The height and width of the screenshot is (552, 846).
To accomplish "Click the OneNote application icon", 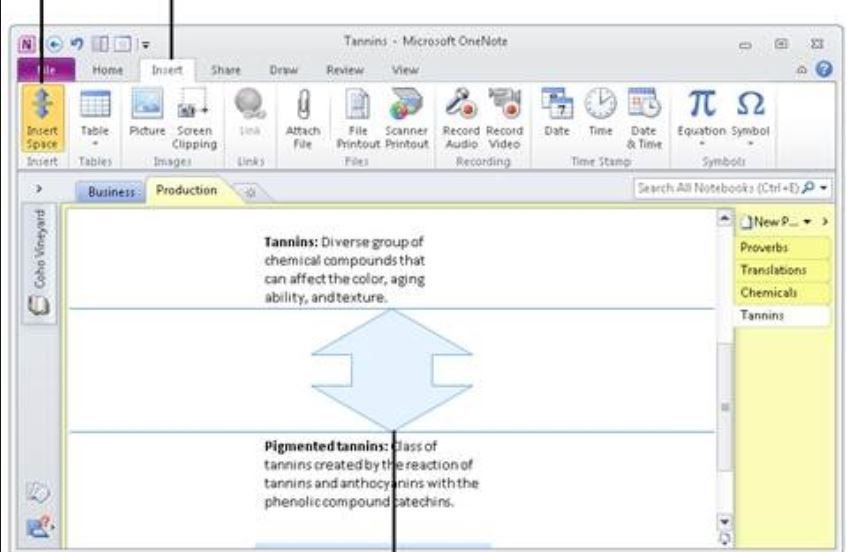I will pos(28,44).
